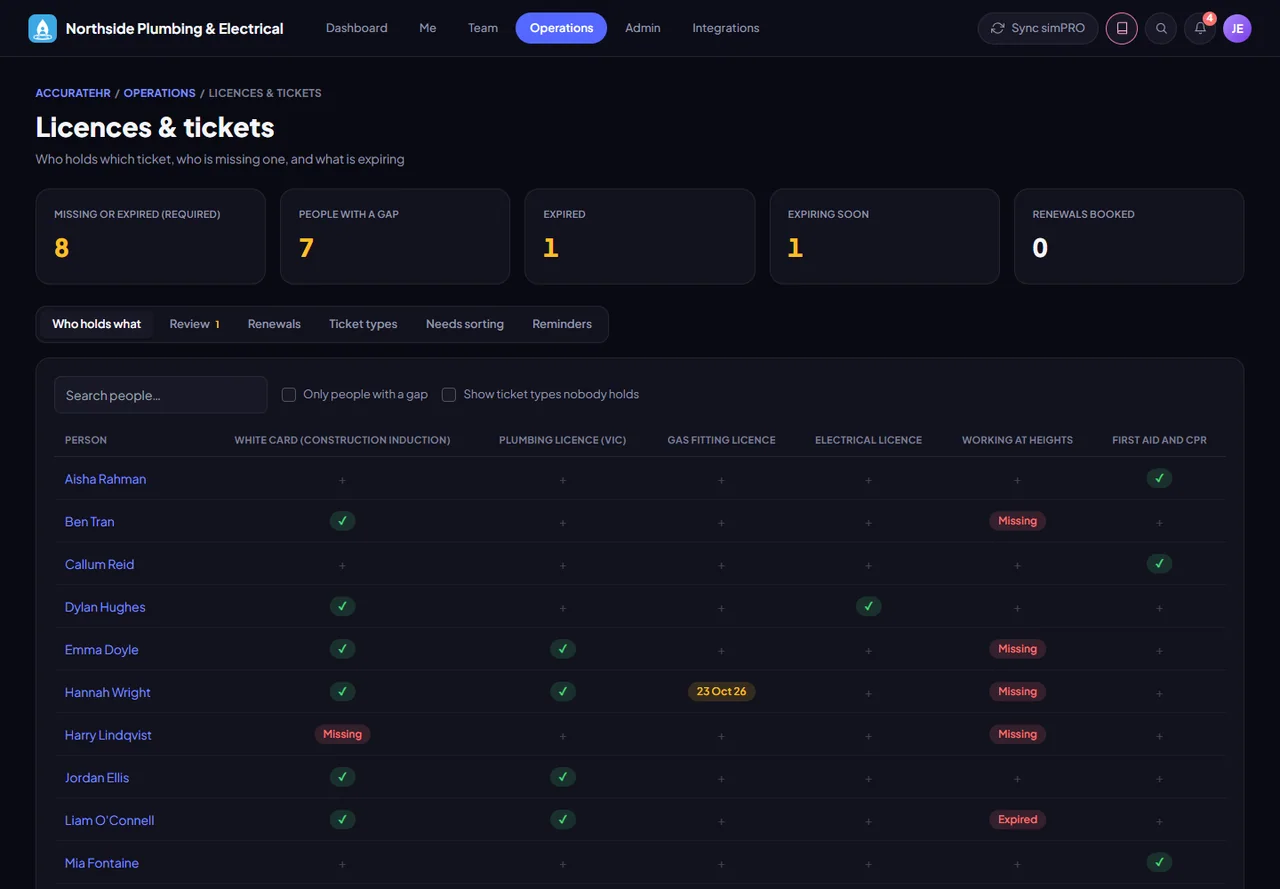Open the Ticket types tab
The height and width of the screenshot is (889, 1280).
tap(363, 324)
